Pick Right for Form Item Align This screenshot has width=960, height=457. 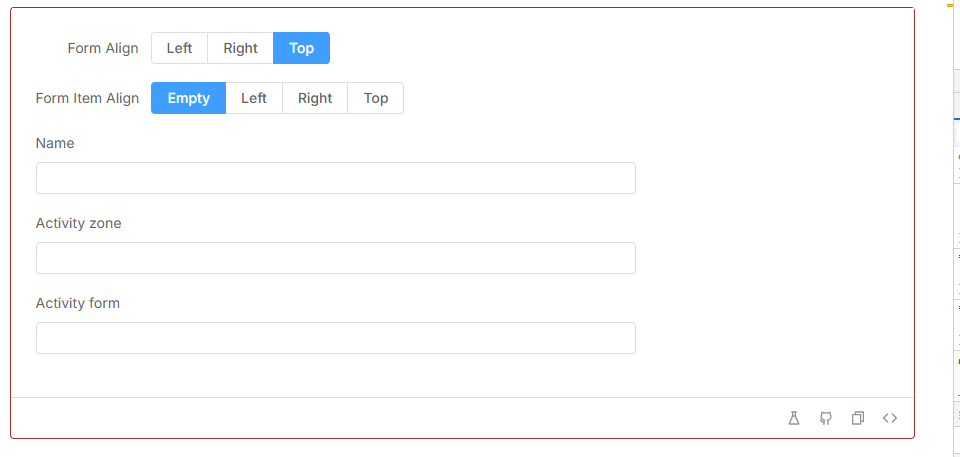(x=315, y=98)
